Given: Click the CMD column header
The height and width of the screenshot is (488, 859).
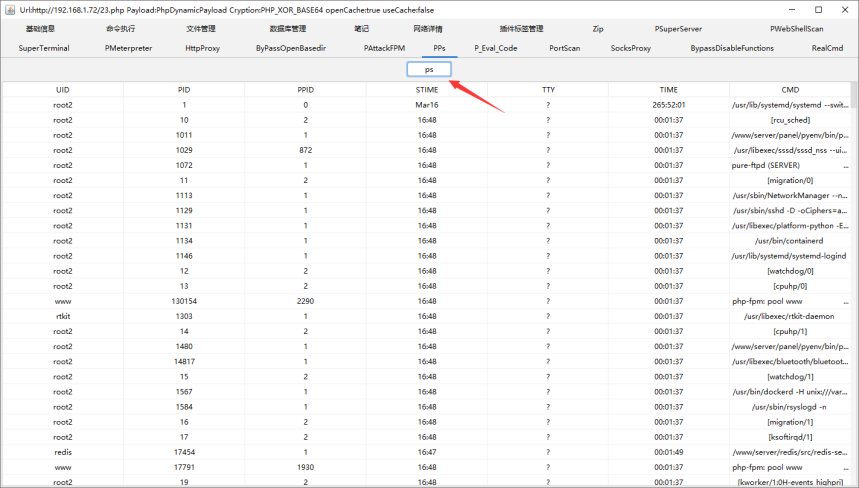Looking at the screenshot, I should pyautogui.click(x=790, y=90).
